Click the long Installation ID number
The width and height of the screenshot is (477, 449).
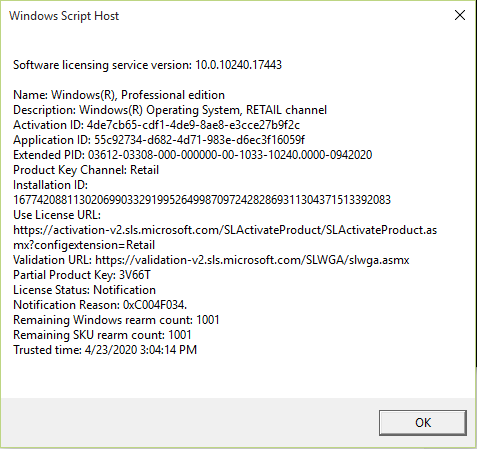pos(202,200)
